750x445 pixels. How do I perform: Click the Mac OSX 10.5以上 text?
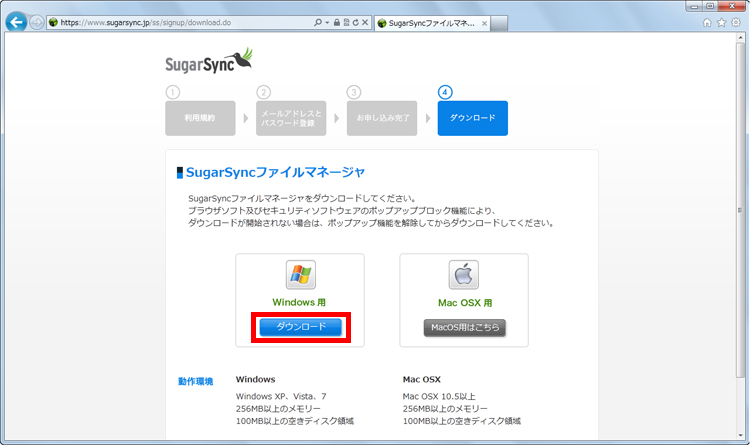[439, 396]
